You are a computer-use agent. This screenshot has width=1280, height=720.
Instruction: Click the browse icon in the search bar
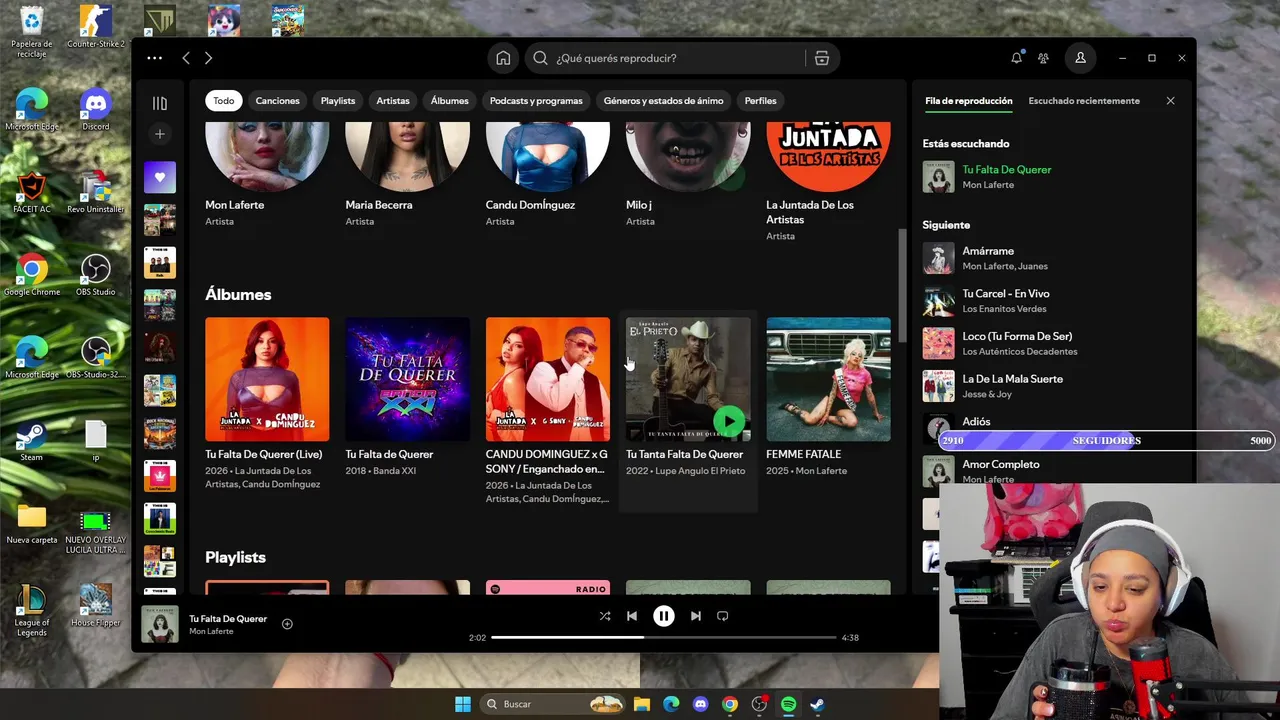click(822, 58)
